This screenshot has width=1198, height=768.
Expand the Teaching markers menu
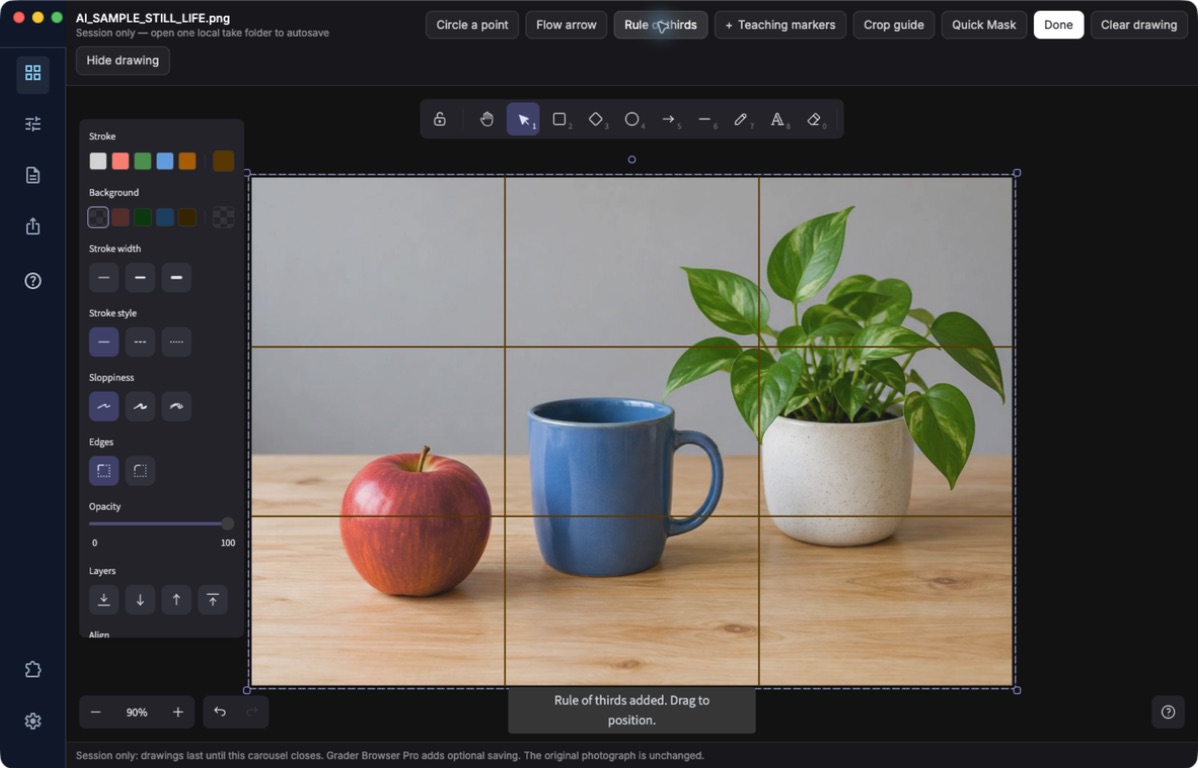[x=780, y=24]
